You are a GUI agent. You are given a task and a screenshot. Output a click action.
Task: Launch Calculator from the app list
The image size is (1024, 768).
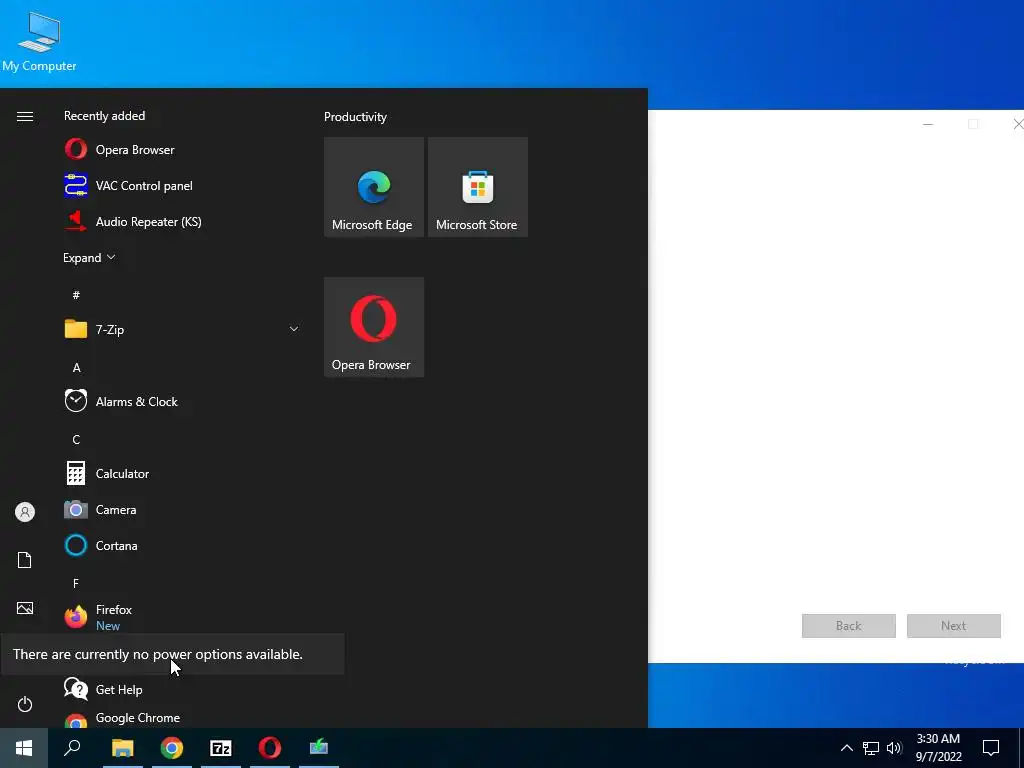coord(183,473)
